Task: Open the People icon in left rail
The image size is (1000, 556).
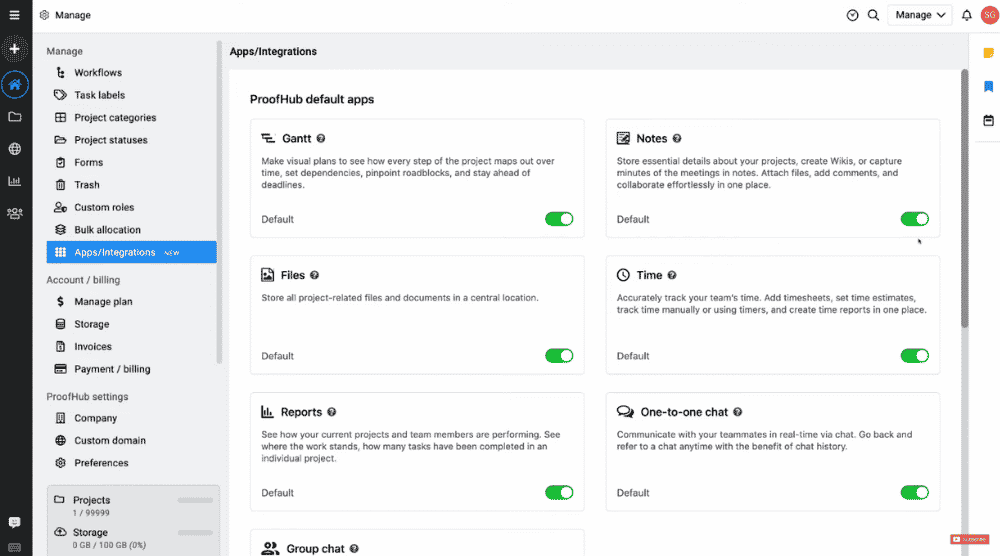Action: point(15,214)
